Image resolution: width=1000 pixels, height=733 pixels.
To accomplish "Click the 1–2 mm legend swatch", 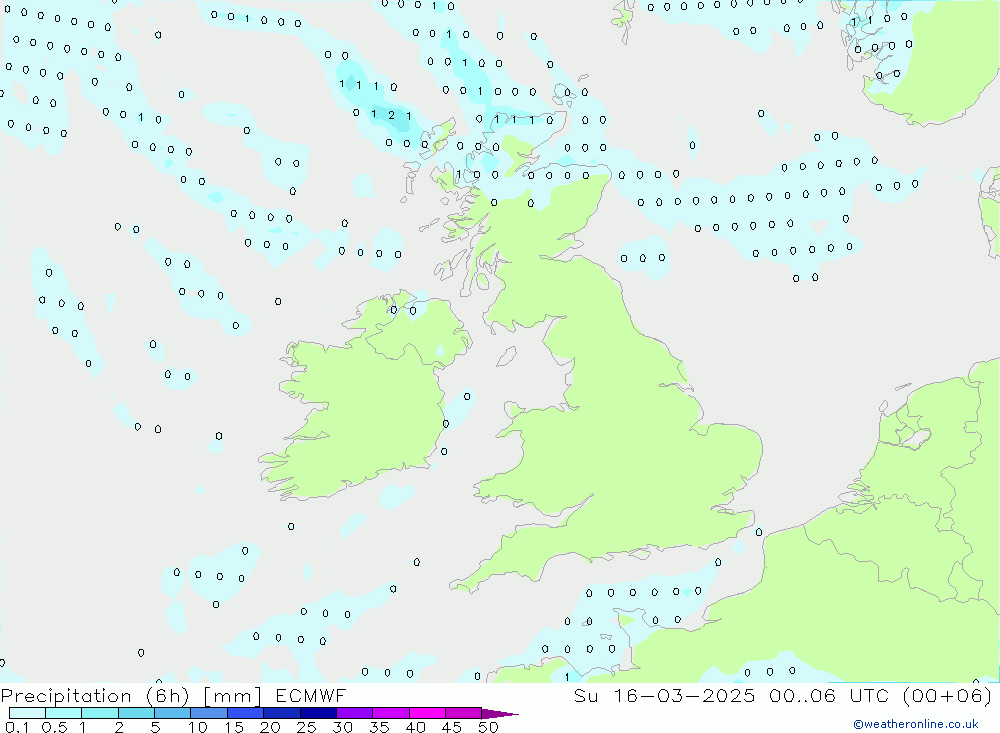I will click(x=100, y=713).
